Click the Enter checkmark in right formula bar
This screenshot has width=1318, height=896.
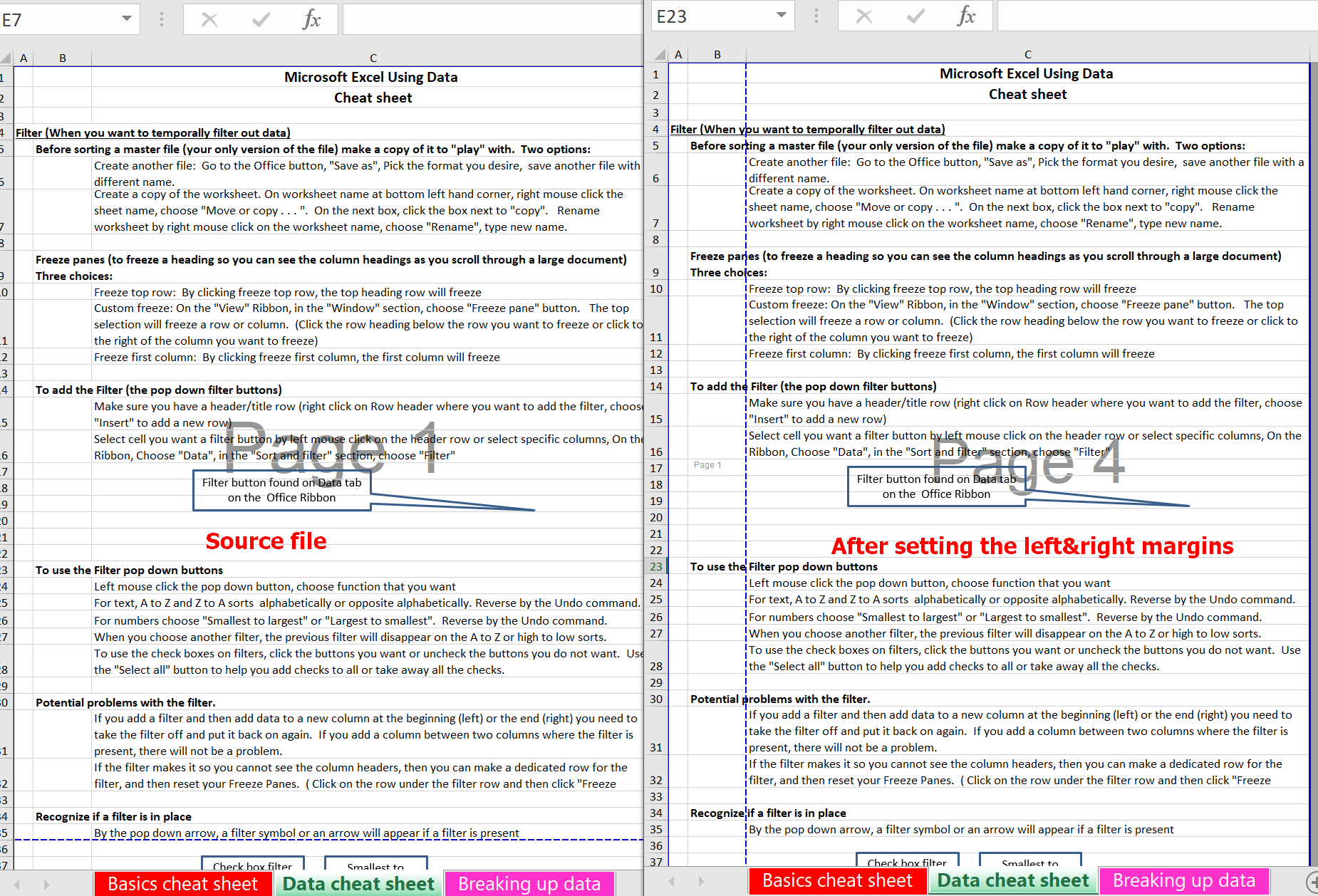[x=916, y=16]
